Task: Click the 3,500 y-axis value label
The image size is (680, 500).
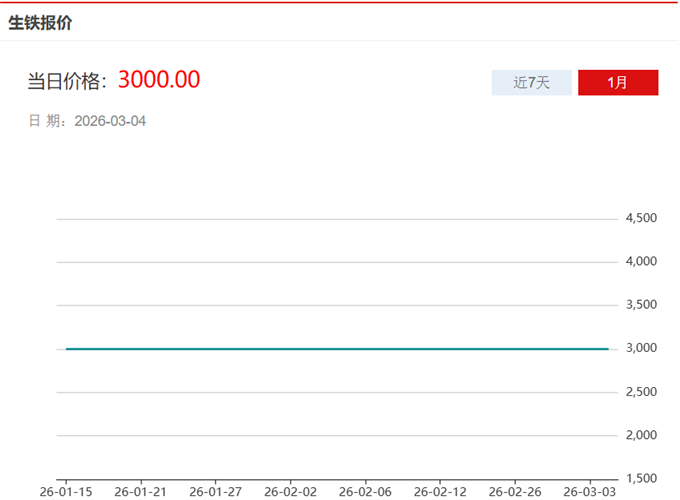Action: point(640,305)
